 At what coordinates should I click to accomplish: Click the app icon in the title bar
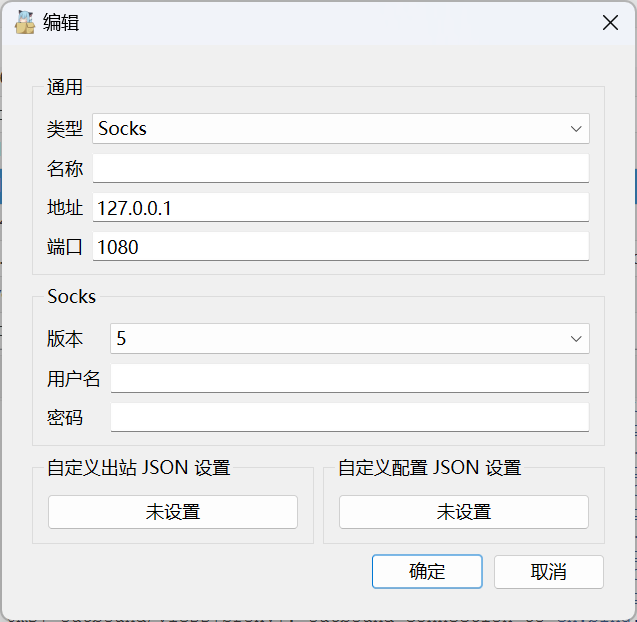(25, 22)
